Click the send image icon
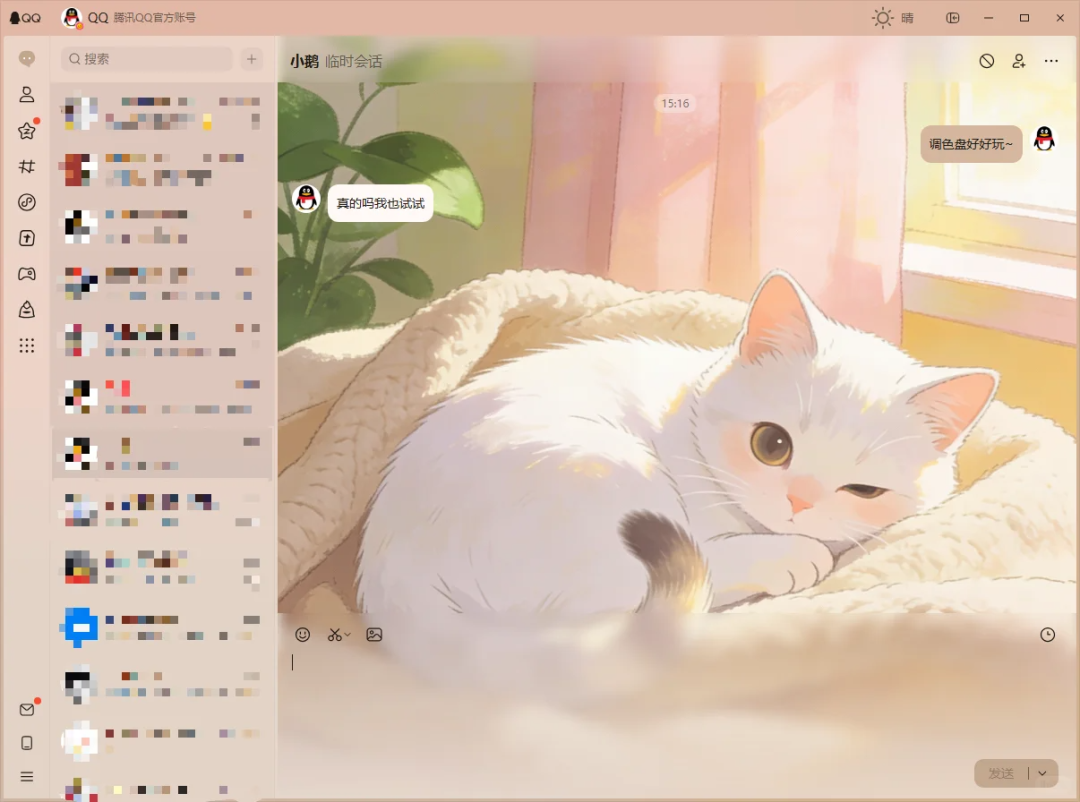 tap(374, 634)
